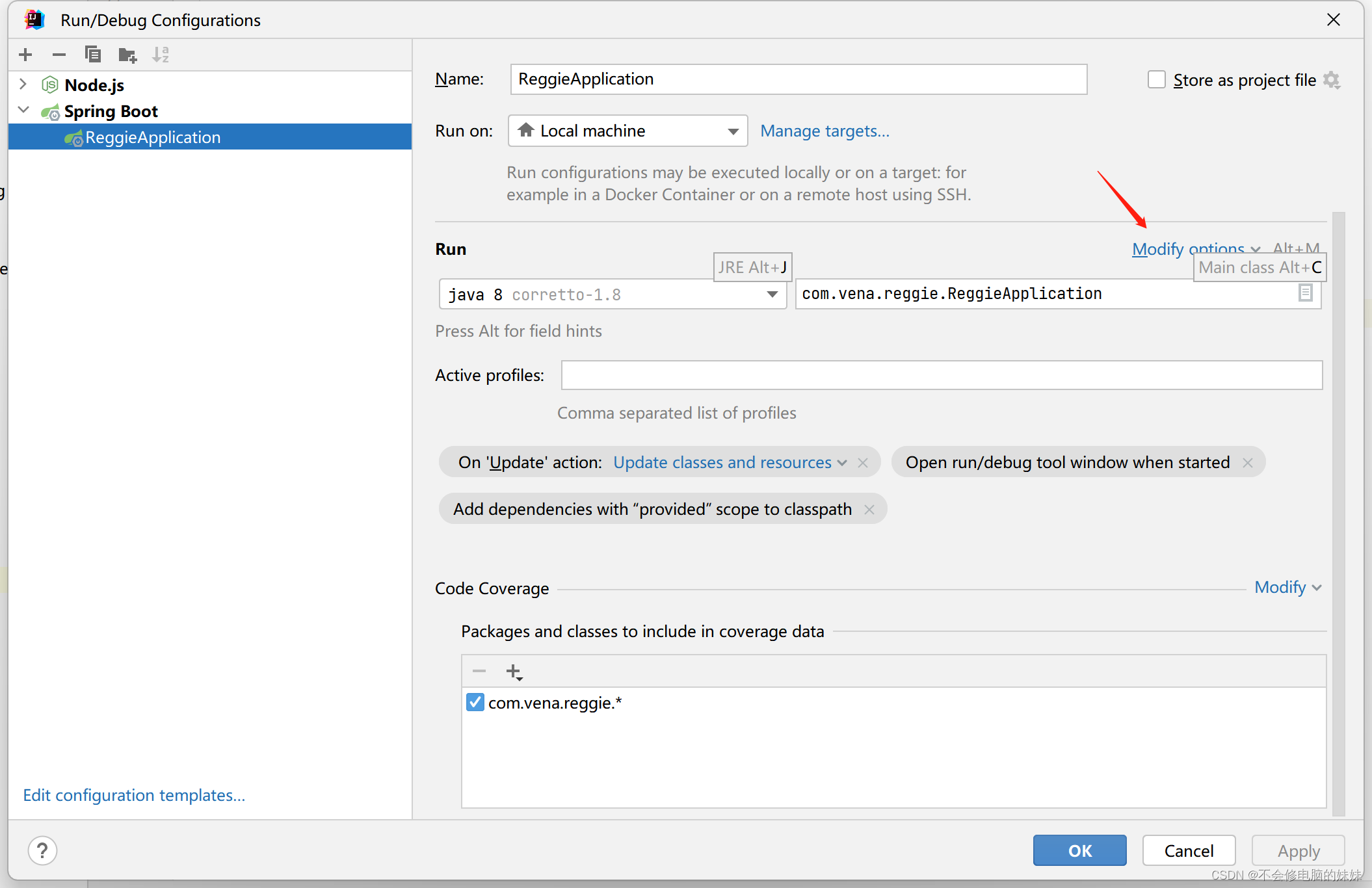Image resolution: width=1372 pixels, height=888 pixels.
Task: Browse for a different main class
Action: (x=1305, y=293)
